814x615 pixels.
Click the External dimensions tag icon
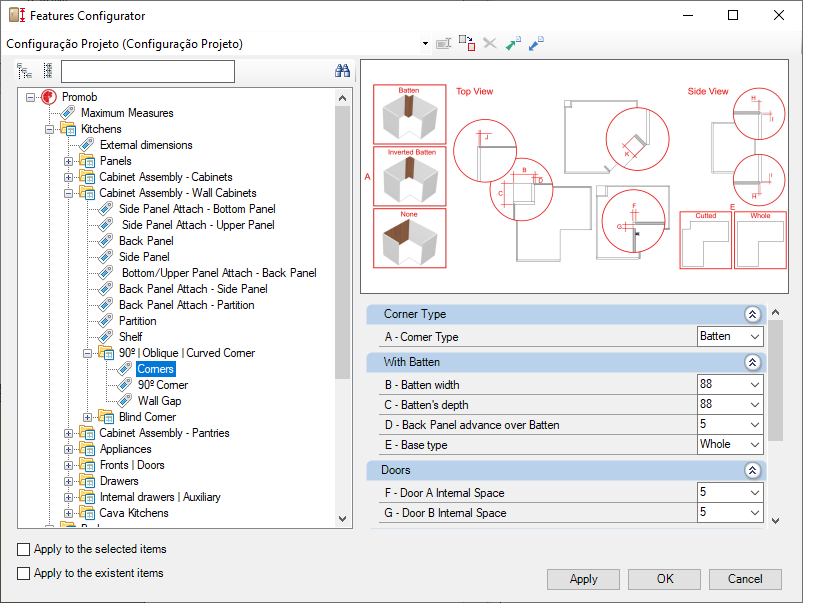(x=87, y=145)
